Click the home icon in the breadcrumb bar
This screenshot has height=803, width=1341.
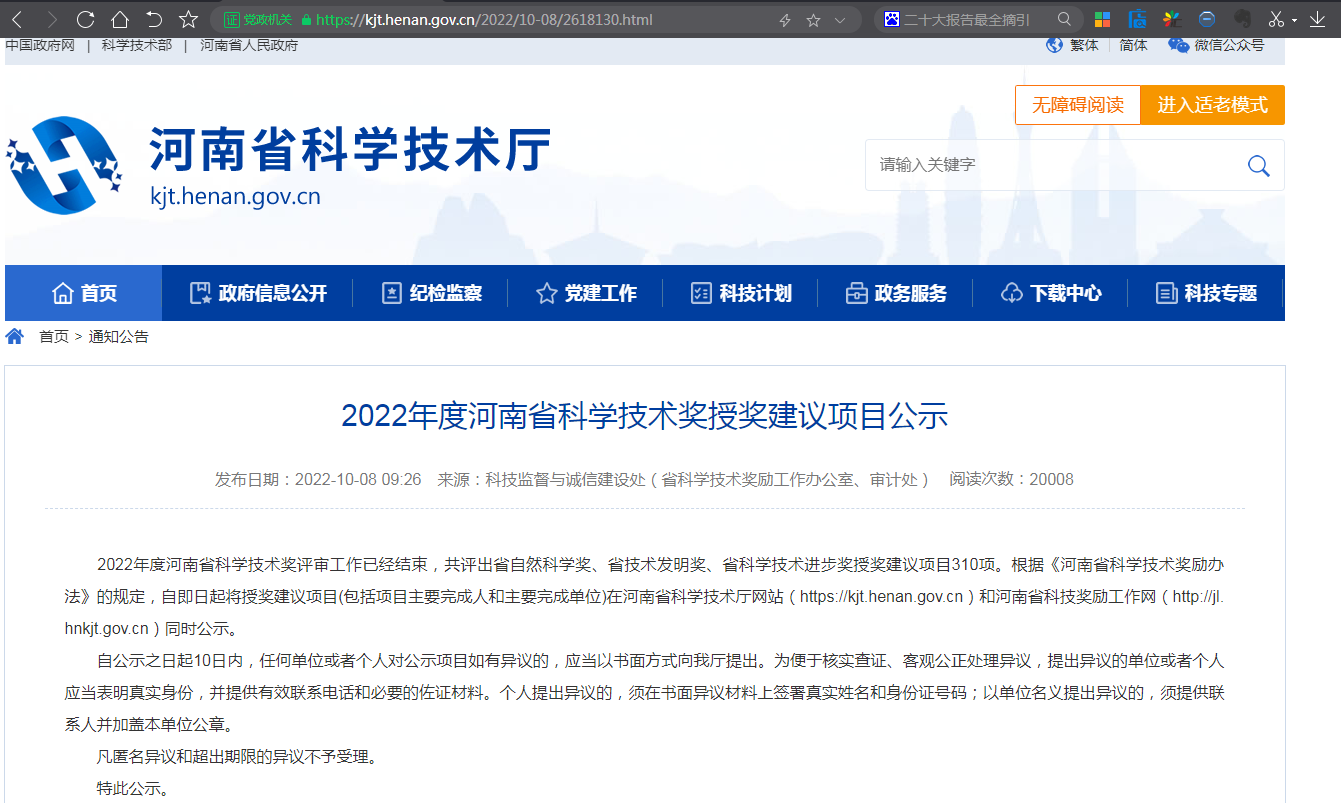(14, 336)
